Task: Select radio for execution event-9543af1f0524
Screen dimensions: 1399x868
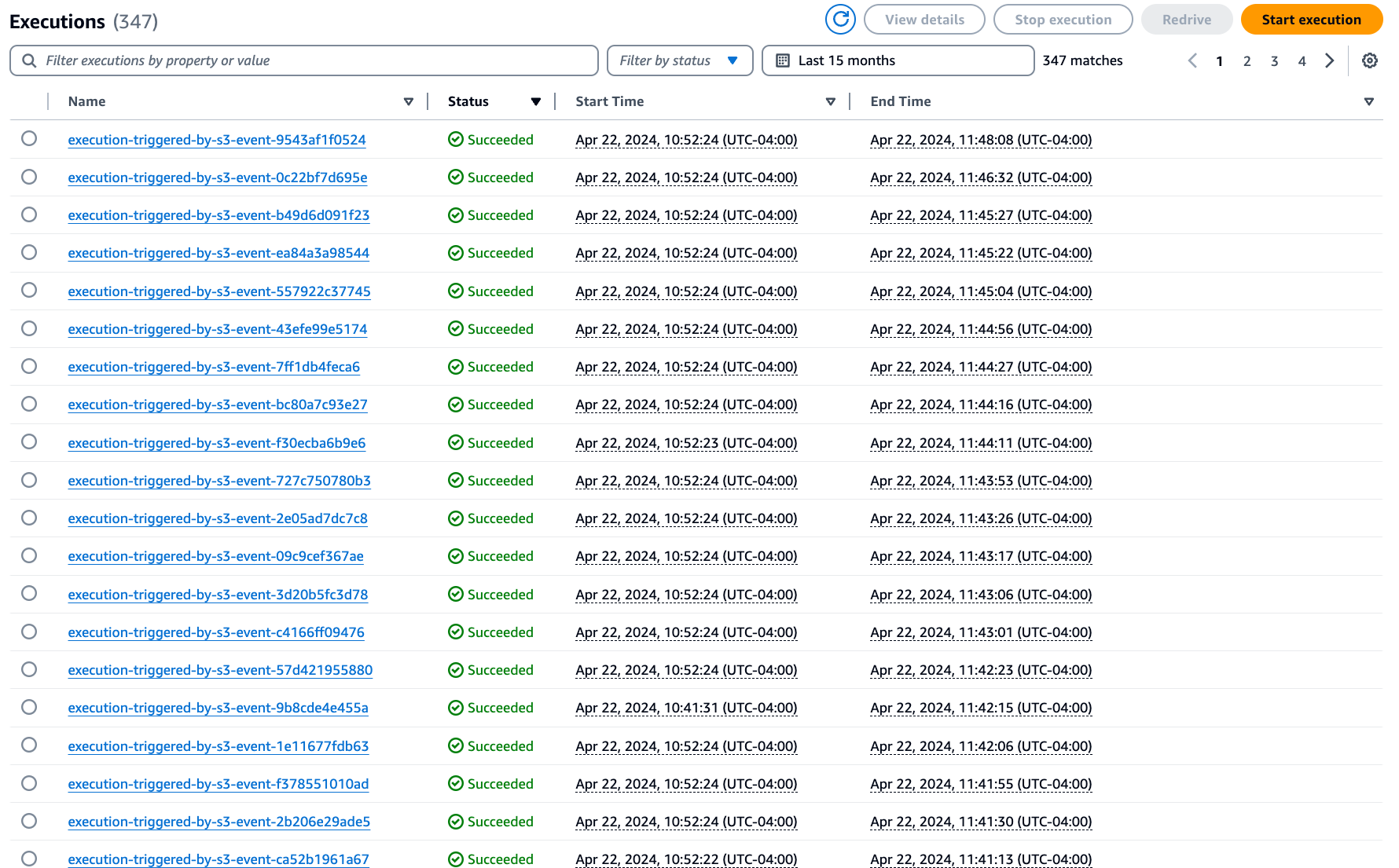Action: click(29, 138)
